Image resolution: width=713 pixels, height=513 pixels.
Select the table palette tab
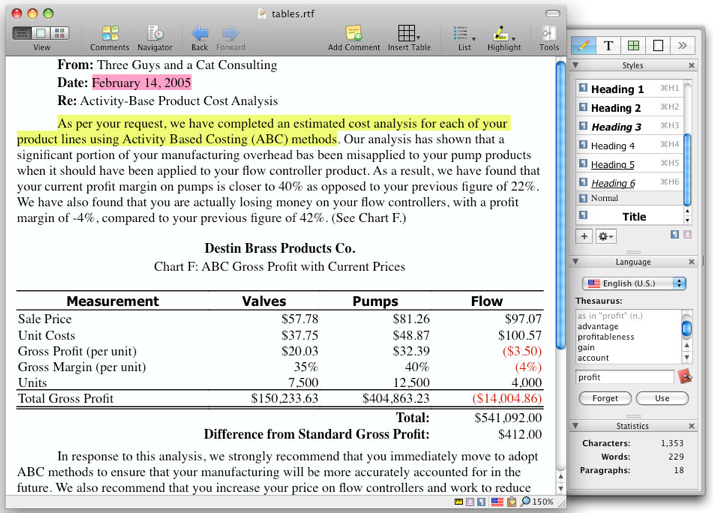(633, 45)
